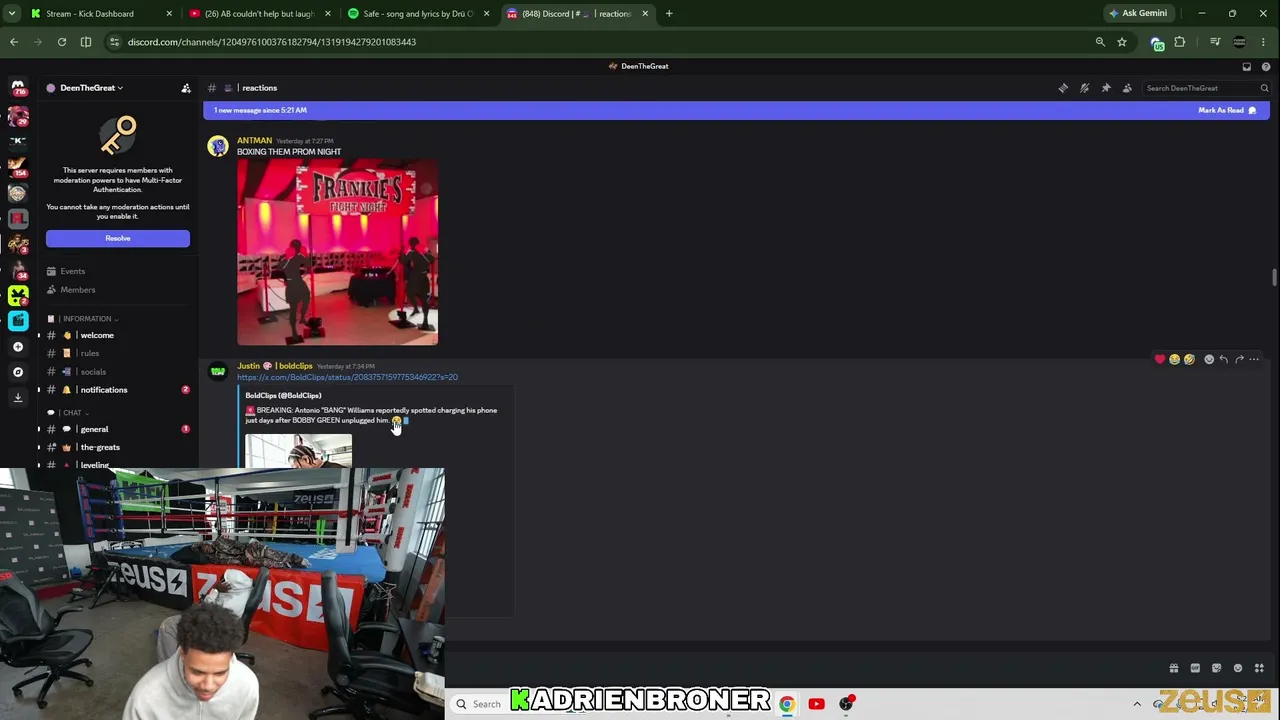
Task: Click the browser zoom magnifier icon
Action: tap(1100, 42)
